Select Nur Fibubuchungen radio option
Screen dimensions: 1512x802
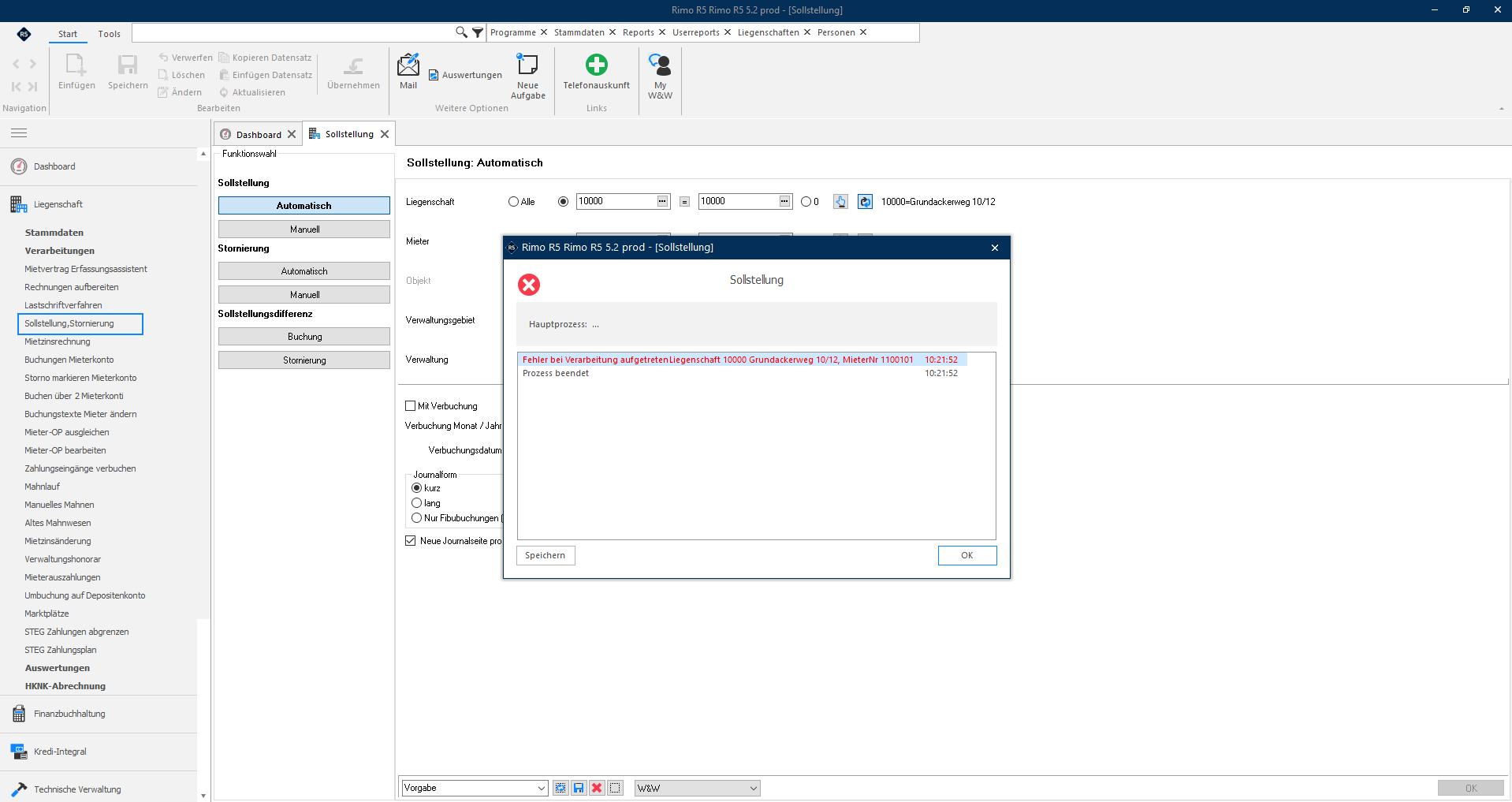(x=416, y=518)
